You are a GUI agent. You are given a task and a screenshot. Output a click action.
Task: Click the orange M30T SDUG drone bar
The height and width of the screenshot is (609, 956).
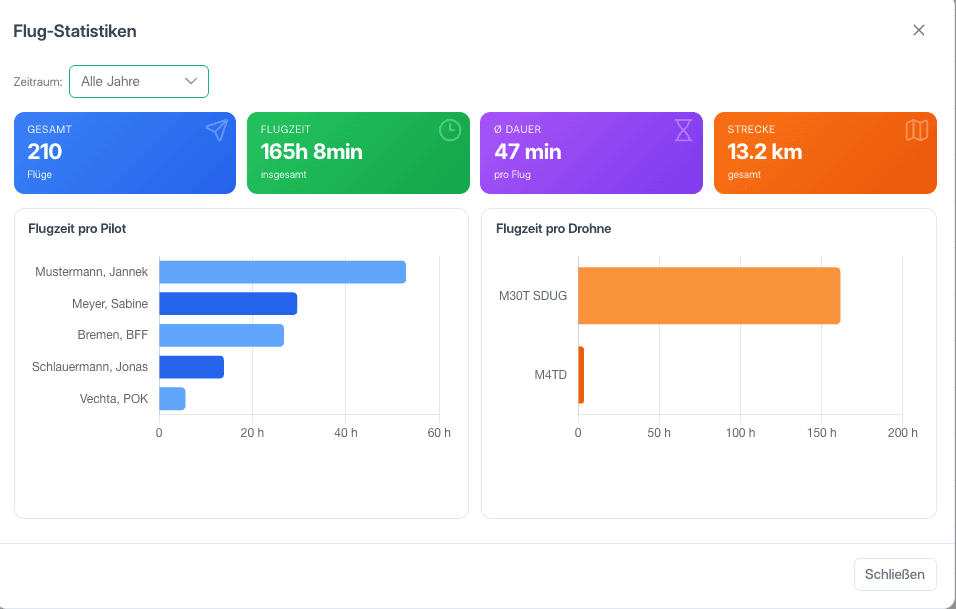pos(709,296)
